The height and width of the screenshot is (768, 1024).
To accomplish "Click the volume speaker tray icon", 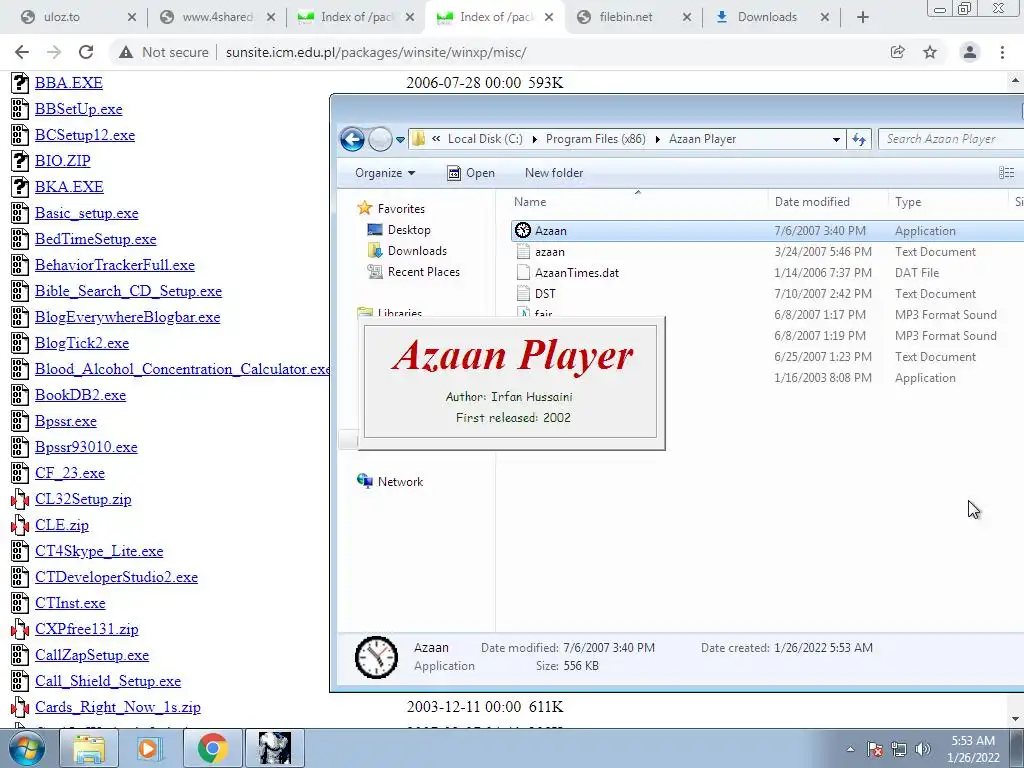I will (x=922, y=749).
